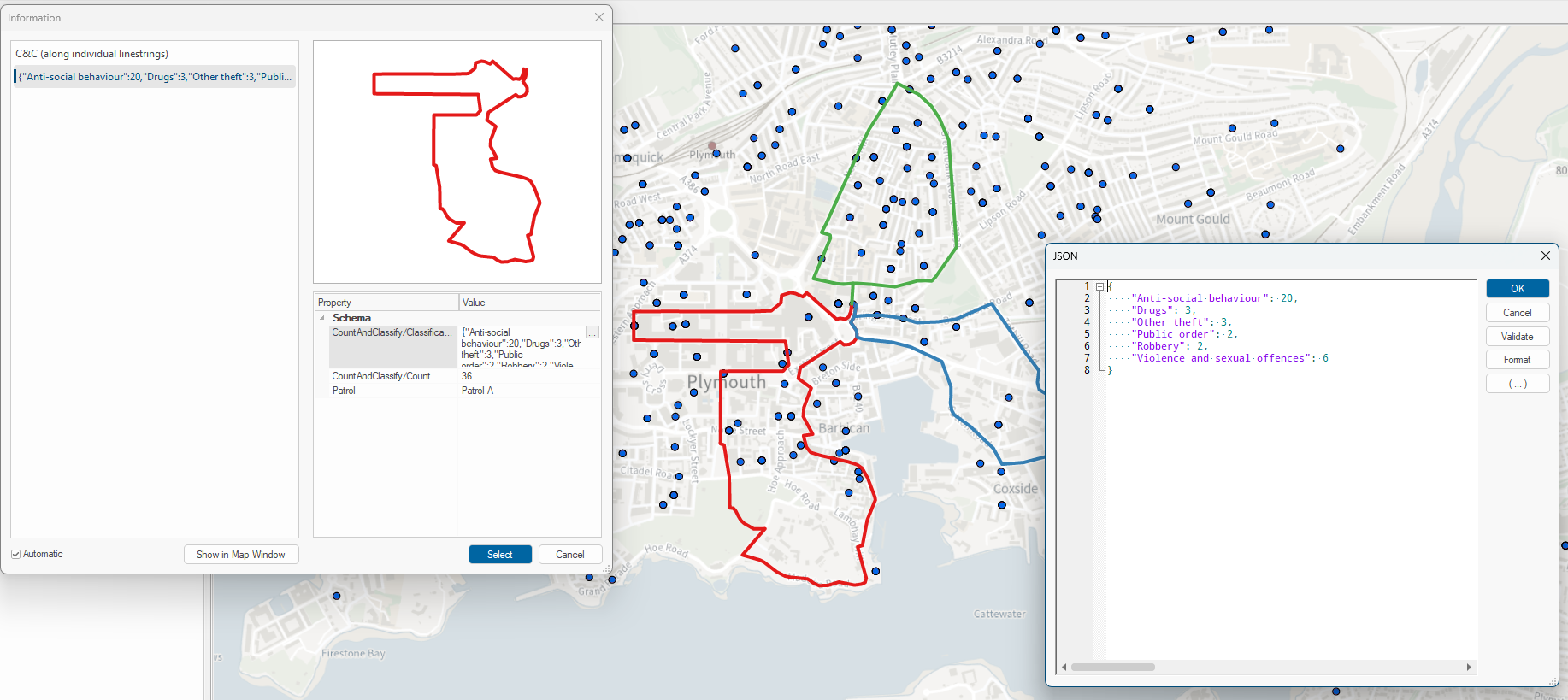Click the Barbican label on the map
Viewport: 1568px width, 700px height.
pos(844,428)
